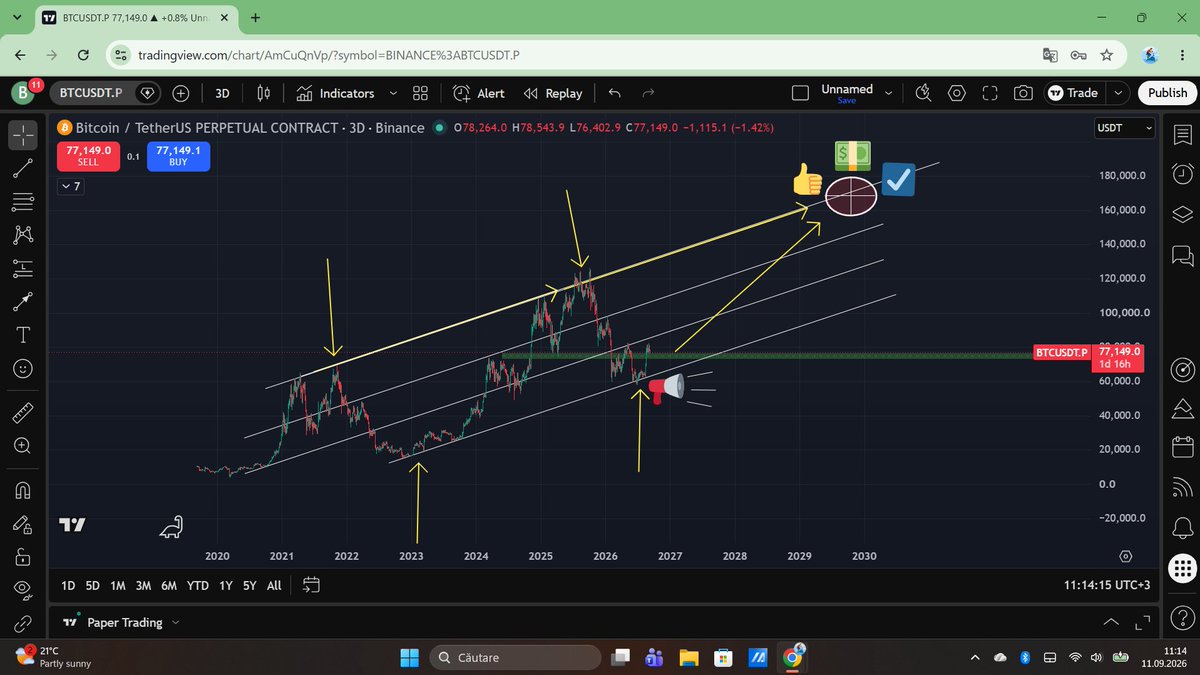Screen dimensions: 1200x675
Task: Open the USDT currency dropdown
Action: [x=1124, y=128]
